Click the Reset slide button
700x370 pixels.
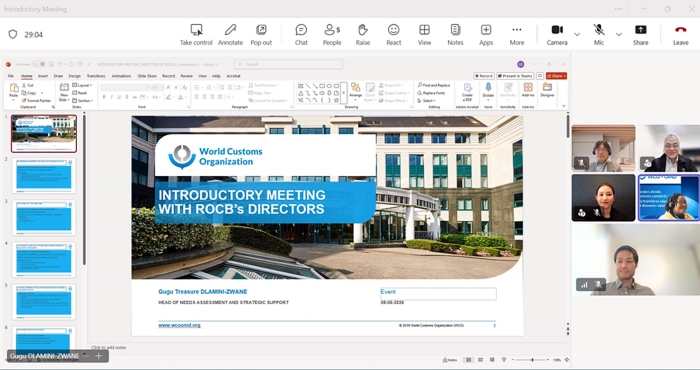79,93
